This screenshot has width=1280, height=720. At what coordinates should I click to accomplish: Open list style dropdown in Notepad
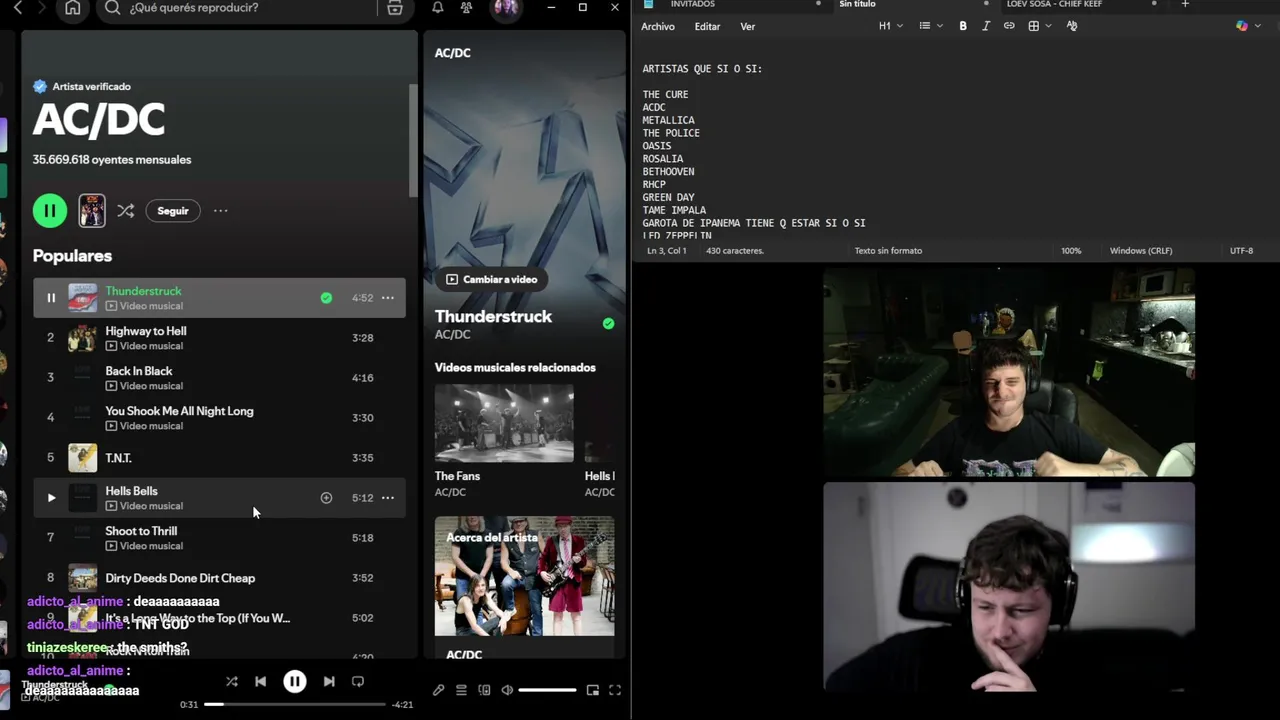pos(931,26)
